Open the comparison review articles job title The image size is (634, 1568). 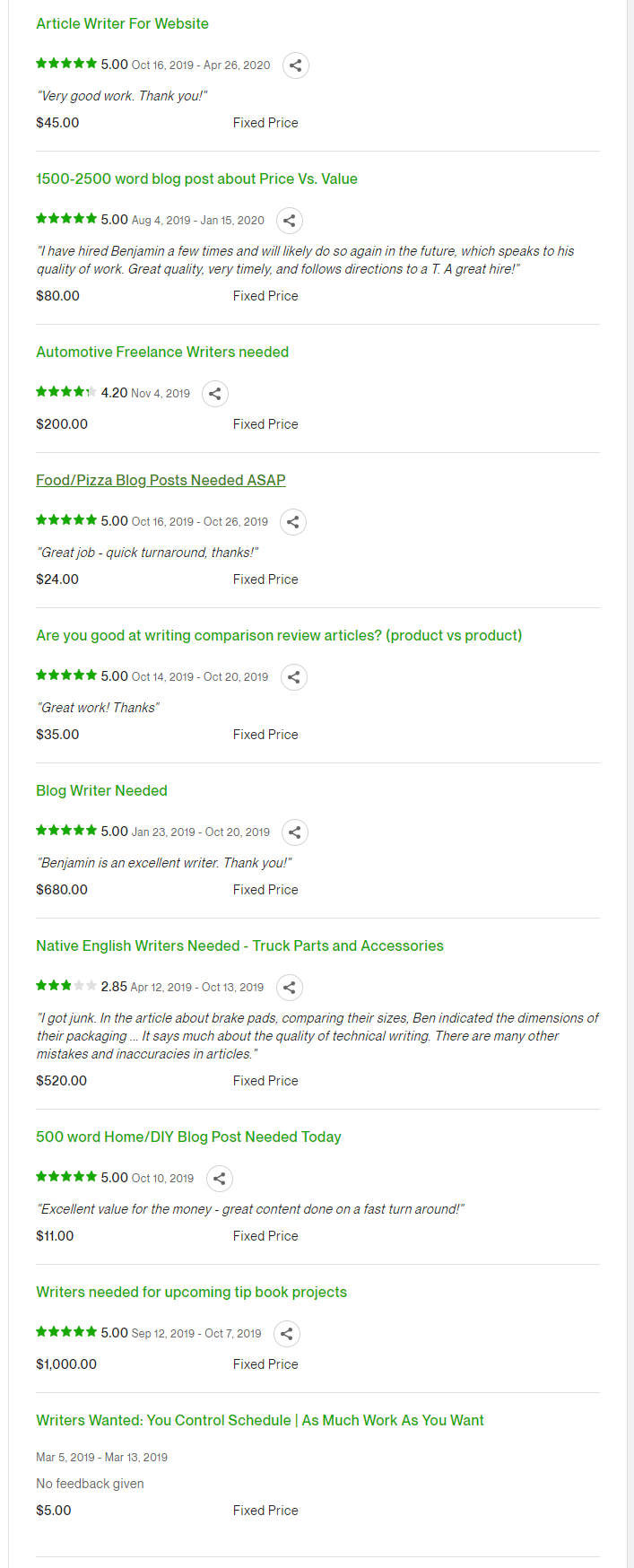tap(279, 636)
